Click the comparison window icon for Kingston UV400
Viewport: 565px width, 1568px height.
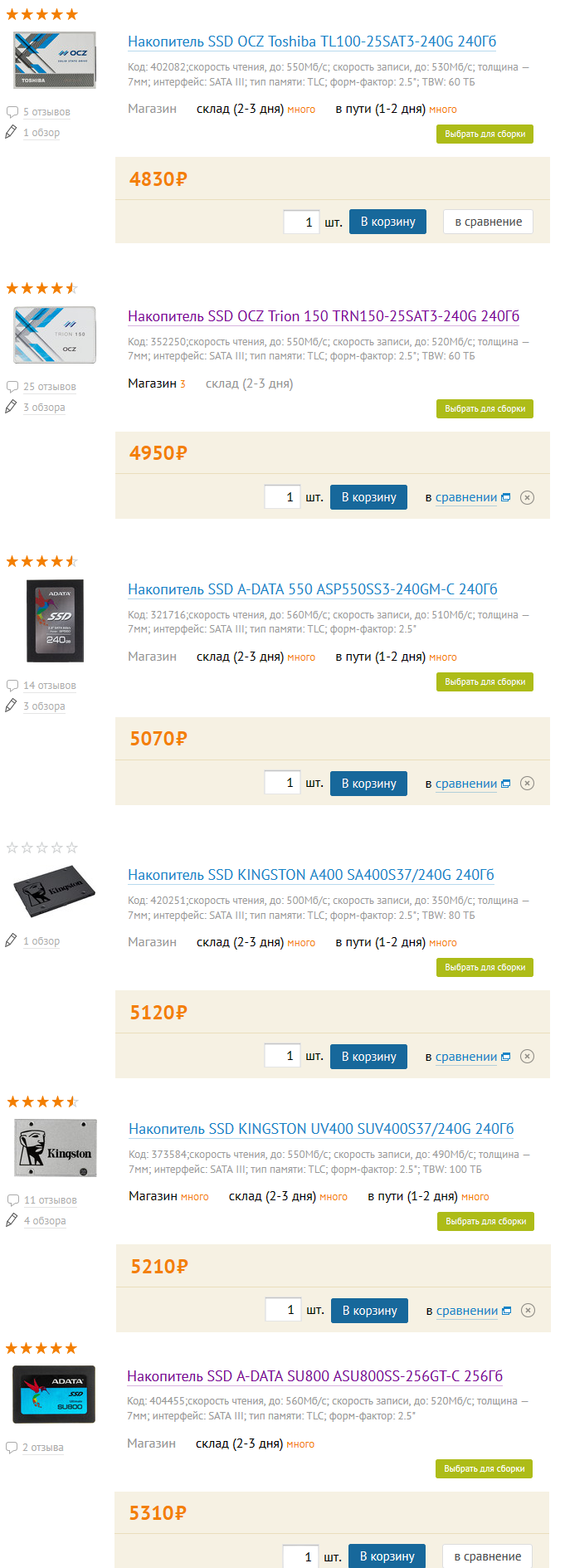(x=507, y=1311)
